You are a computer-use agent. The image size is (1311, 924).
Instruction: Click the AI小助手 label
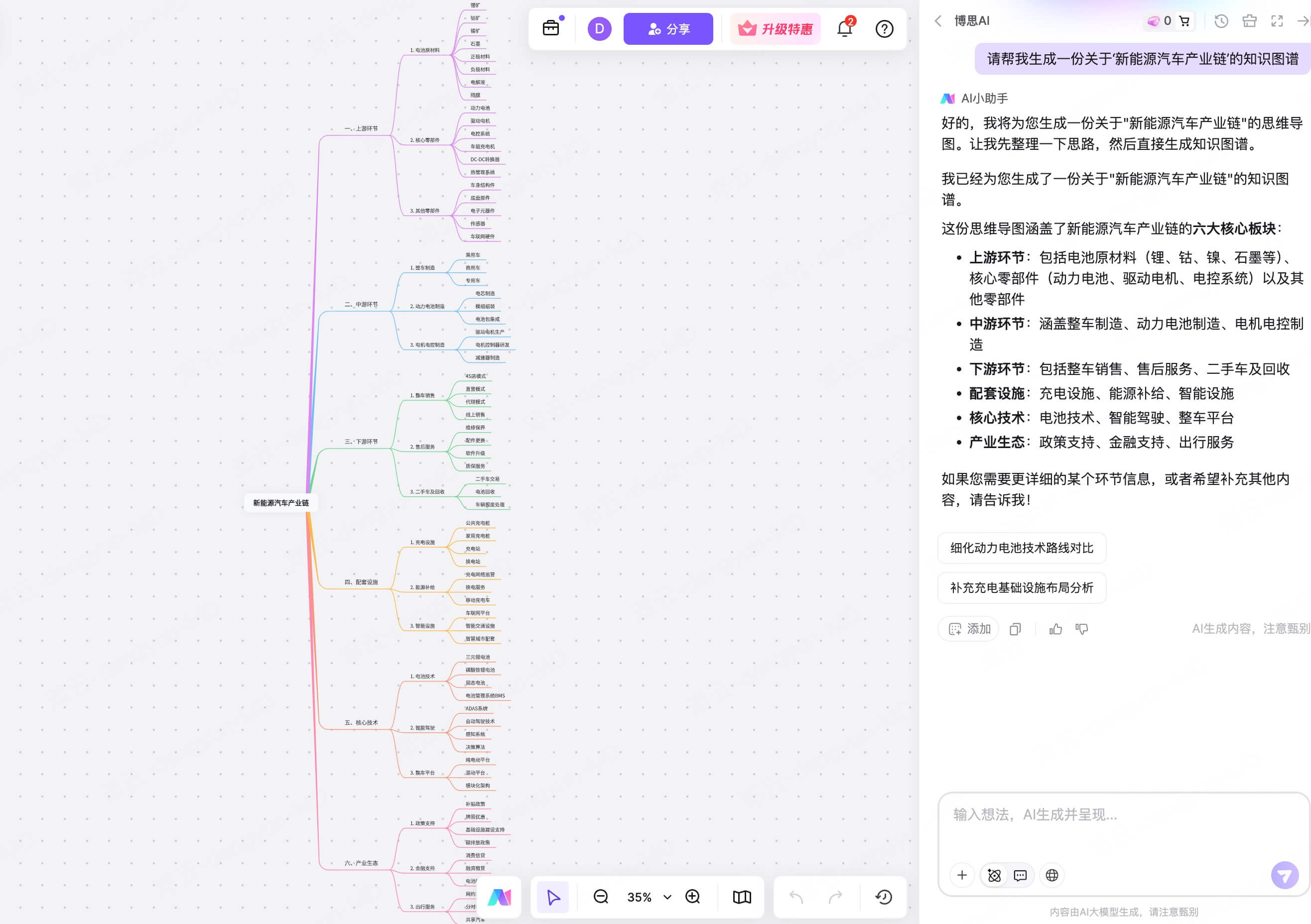point(984,99)
